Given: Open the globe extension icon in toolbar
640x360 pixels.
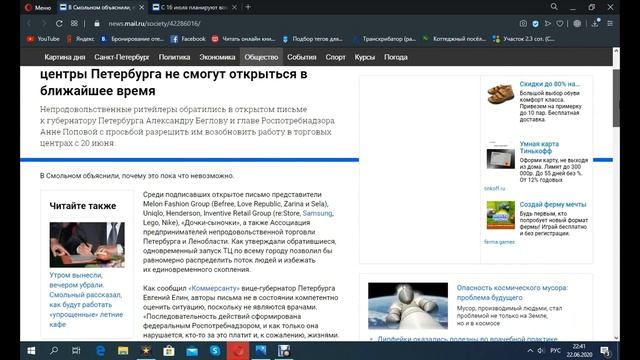Looking at the screenshot, I should [577, 24].
